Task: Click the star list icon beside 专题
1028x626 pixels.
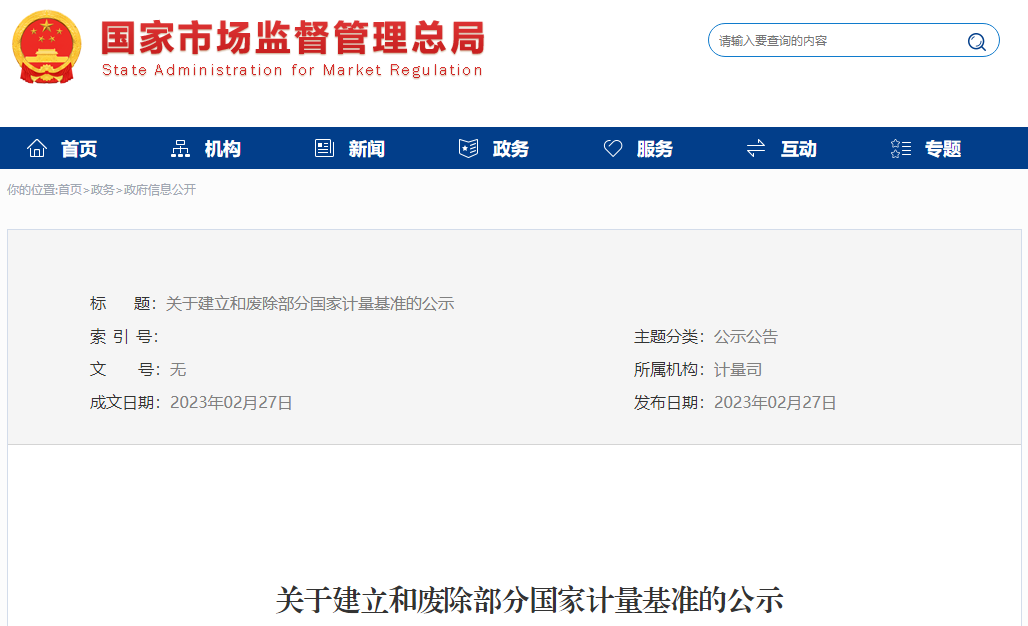Action: pos(900,149)
